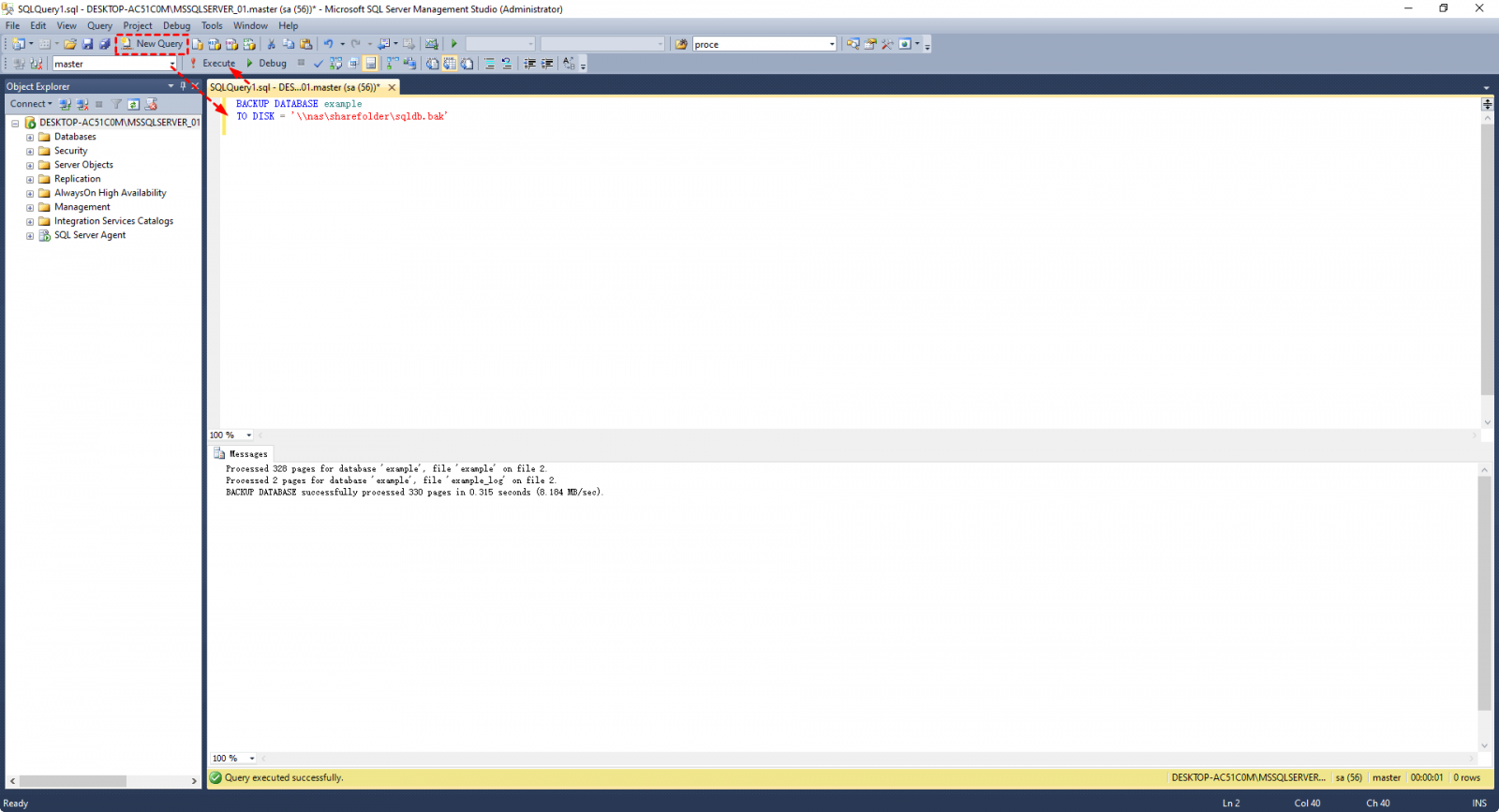Click the Save disk icon
Viewport: 1499px width, 812px height.
[x=87, y=44]
